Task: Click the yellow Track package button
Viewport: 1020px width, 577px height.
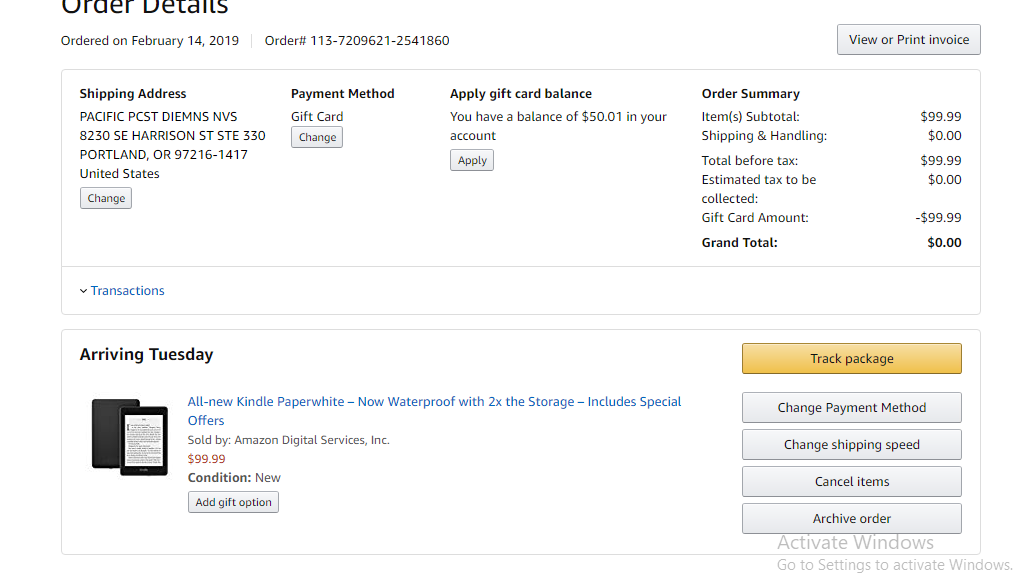Action: (851, 359)
